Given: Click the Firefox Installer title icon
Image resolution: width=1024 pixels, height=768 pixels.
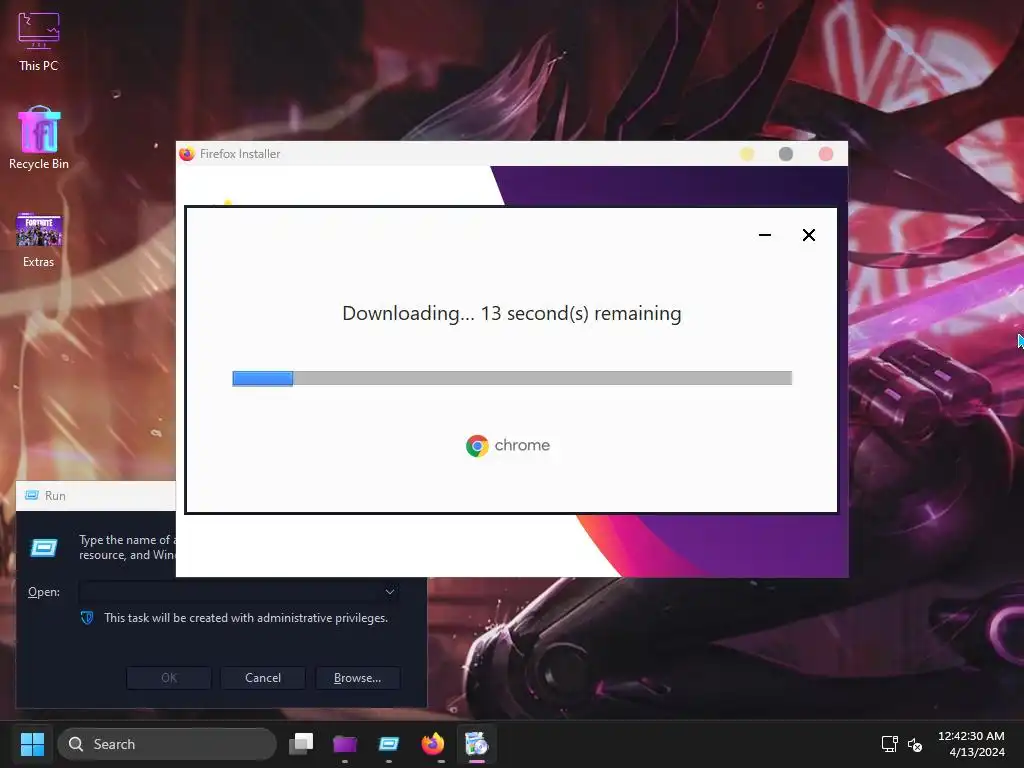Looking at the screenshot, I should [x=187, y=153].
